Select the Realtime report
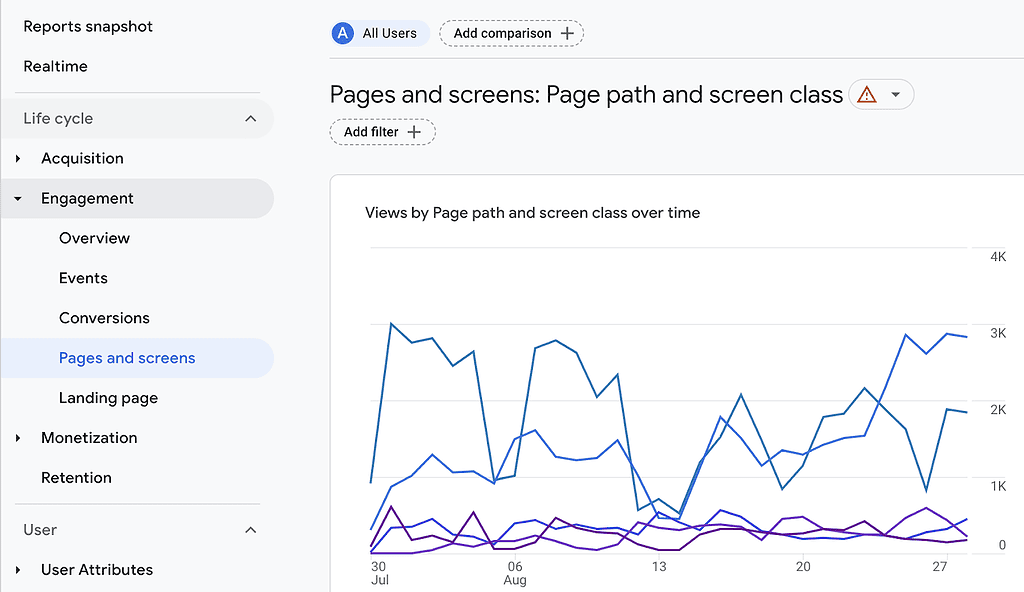This screenshot has width=1024, height=592. 55,66
